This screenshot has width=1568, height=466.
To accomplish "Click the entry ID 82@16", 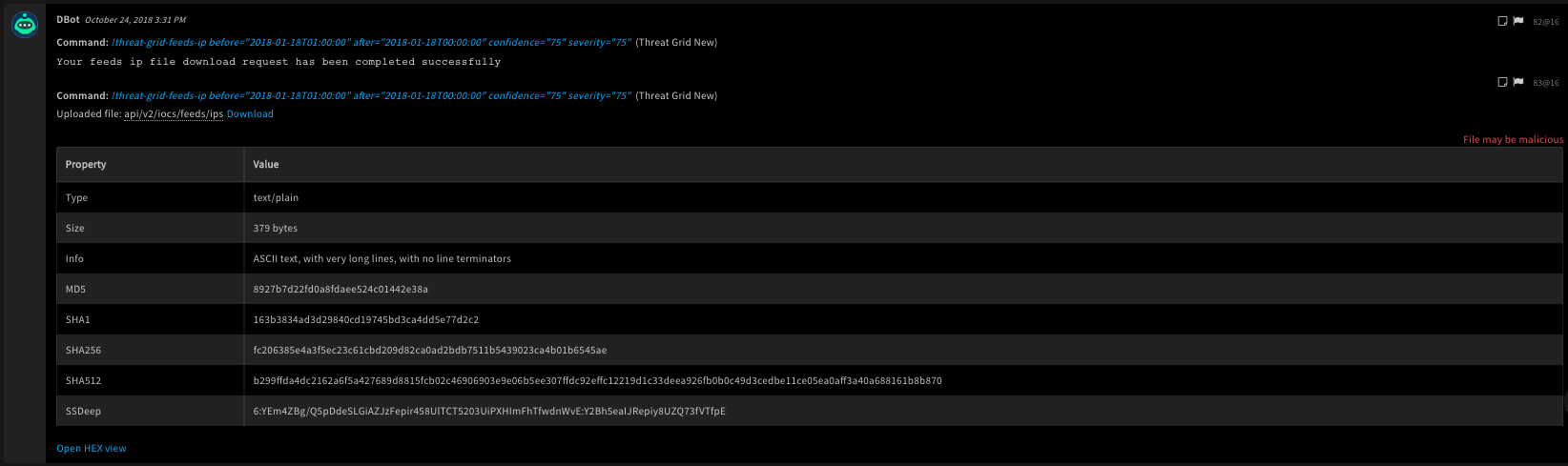I will (x=1546, y=22).
